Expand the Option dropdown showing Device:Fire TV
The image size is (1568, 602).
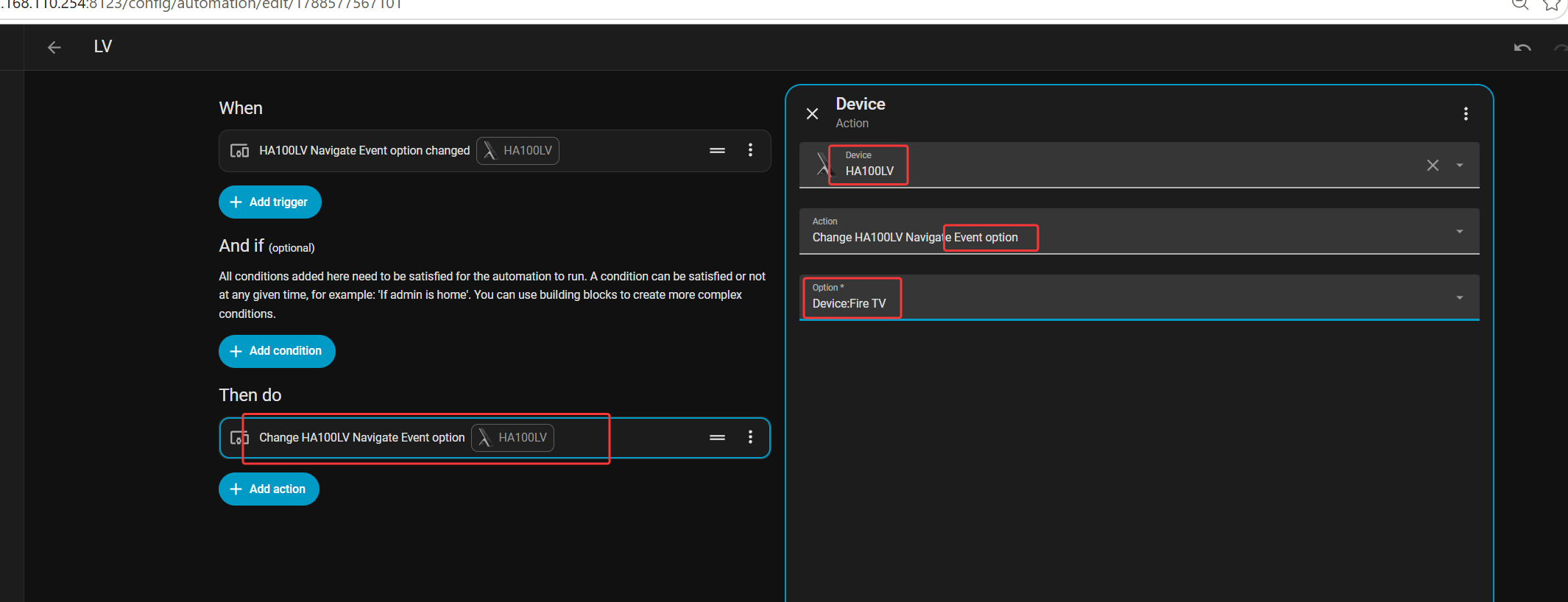tap(1139, 297)
